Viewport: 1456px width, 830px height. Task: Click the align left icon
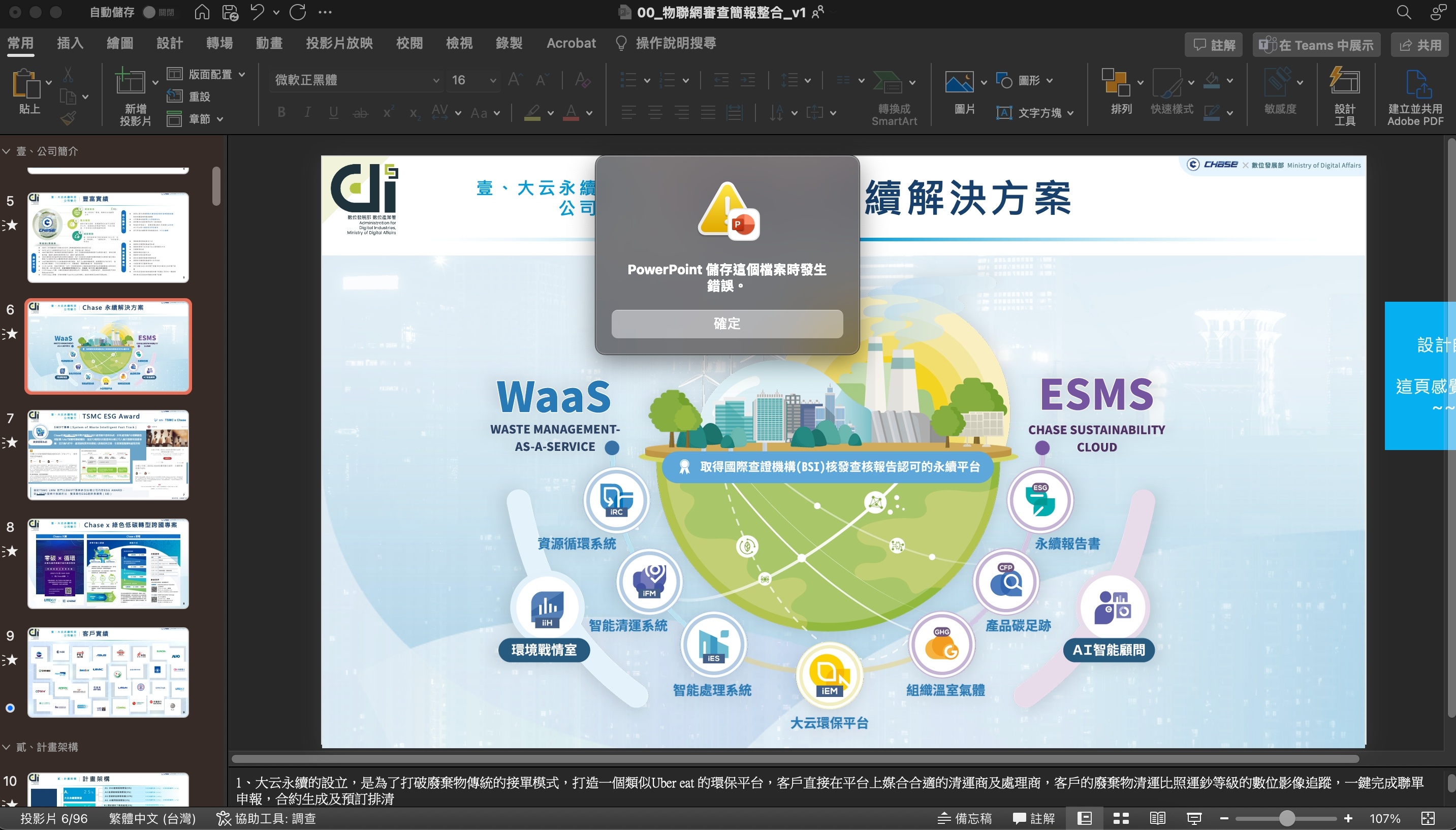point(629,112)
